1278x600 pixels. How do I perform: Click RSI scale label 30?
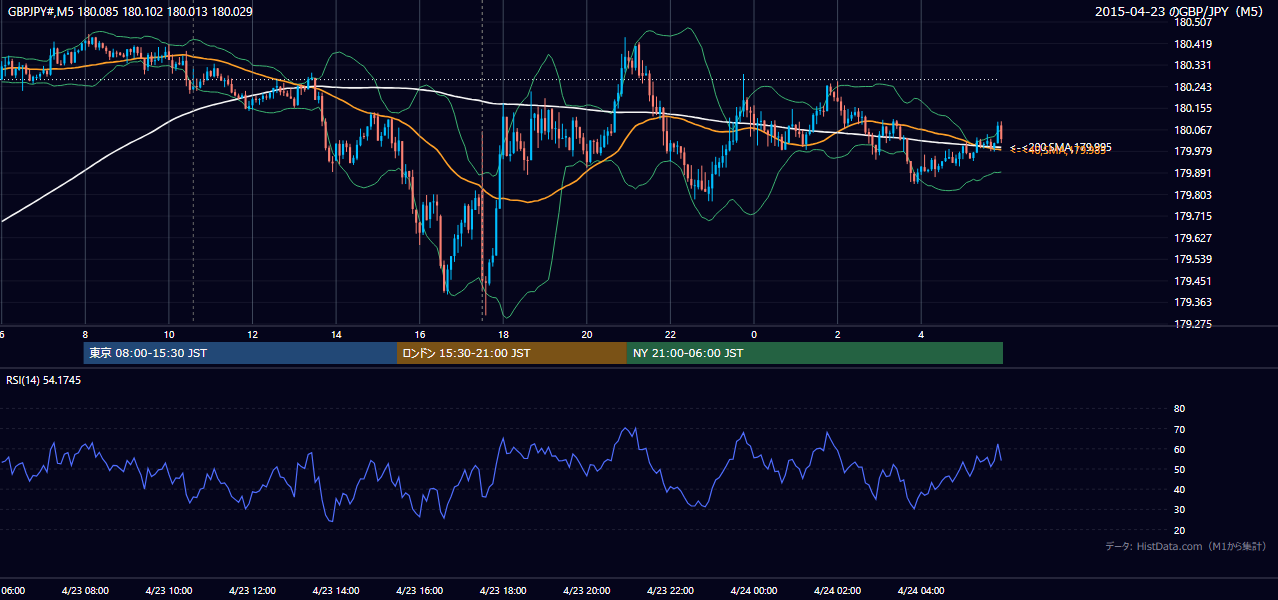click(x=1179, y=510)
